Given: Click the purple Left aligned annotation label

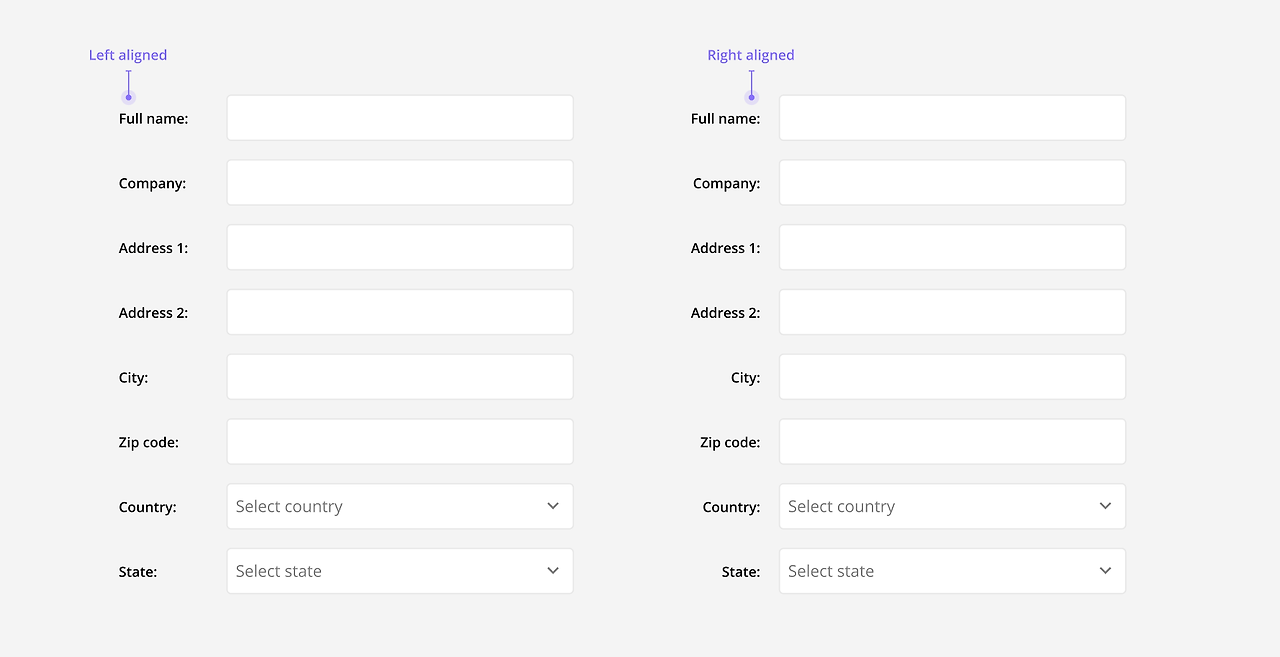Looking at the screenshot, I should point(128,55).
